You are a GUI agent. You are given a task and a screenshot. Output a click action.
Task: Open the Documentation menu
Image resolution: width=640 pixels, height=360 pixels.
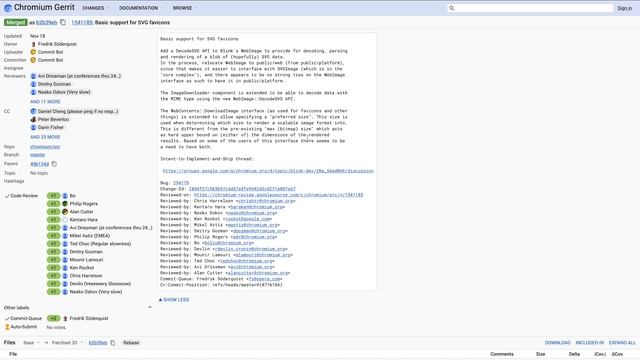(x=141, y=8)
